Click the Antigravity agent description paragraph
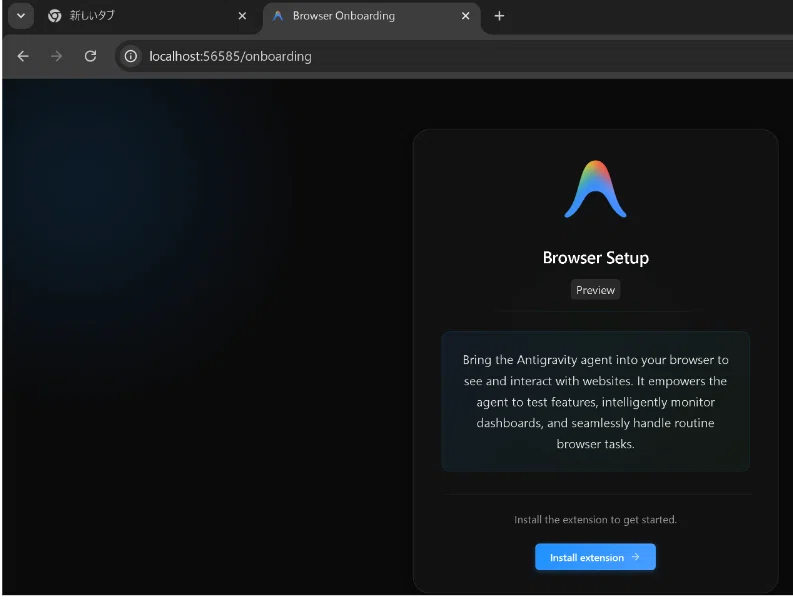The height and width of the screenshot is (601, 793). [595, 402]
